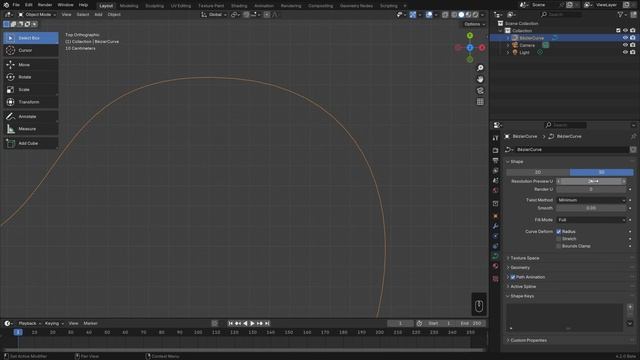Toggle Radius curve deform checkbox
Image resolution: width=640 pixels, height=360 pixels.
pos(559,231)
